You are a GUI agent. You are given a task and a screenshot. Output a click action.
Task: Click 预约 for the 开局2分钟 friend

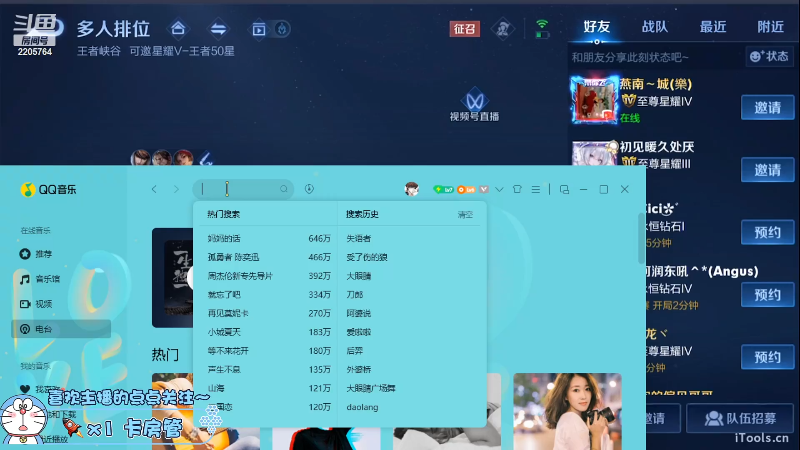767,295
